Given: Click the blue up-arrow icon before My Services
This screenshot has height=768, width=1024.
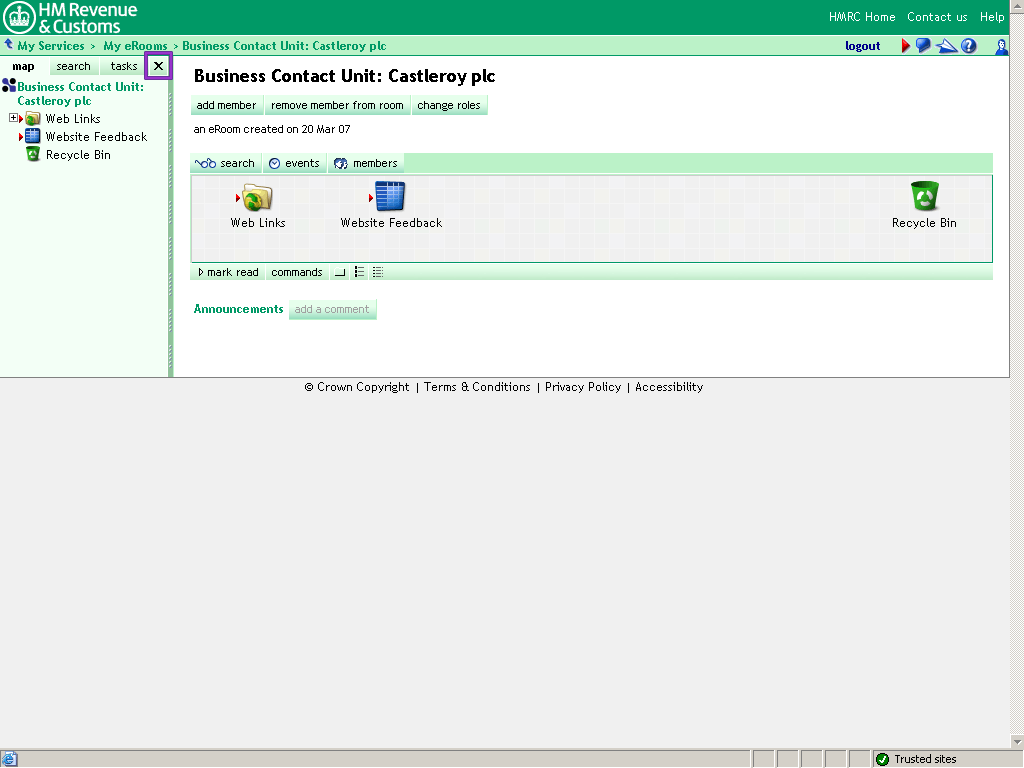Looking at the screenshot, I should coord(9,45).
